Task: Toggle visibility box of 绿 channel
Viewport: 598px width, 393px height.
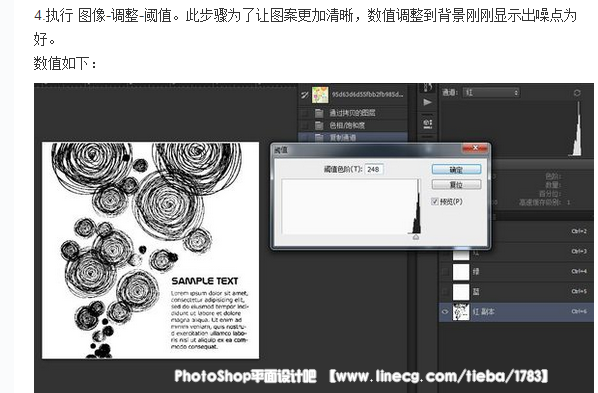Action: pos(445,272)
